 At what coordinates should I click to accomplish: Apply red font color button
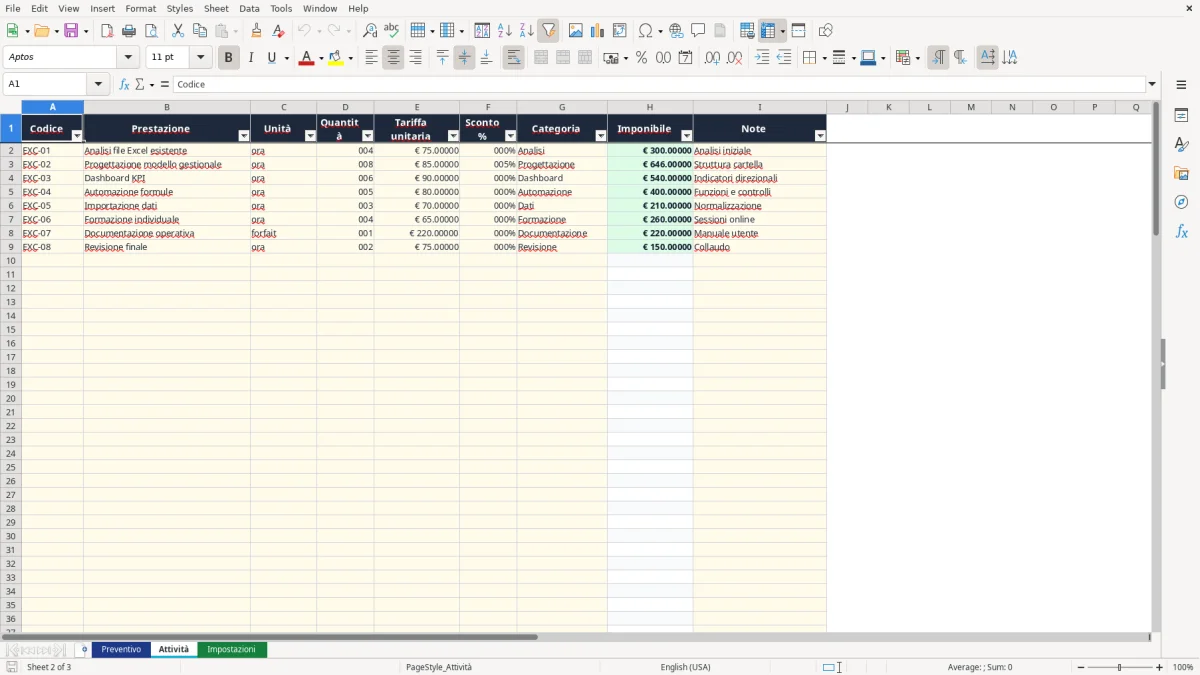click(x=307, y=58)
